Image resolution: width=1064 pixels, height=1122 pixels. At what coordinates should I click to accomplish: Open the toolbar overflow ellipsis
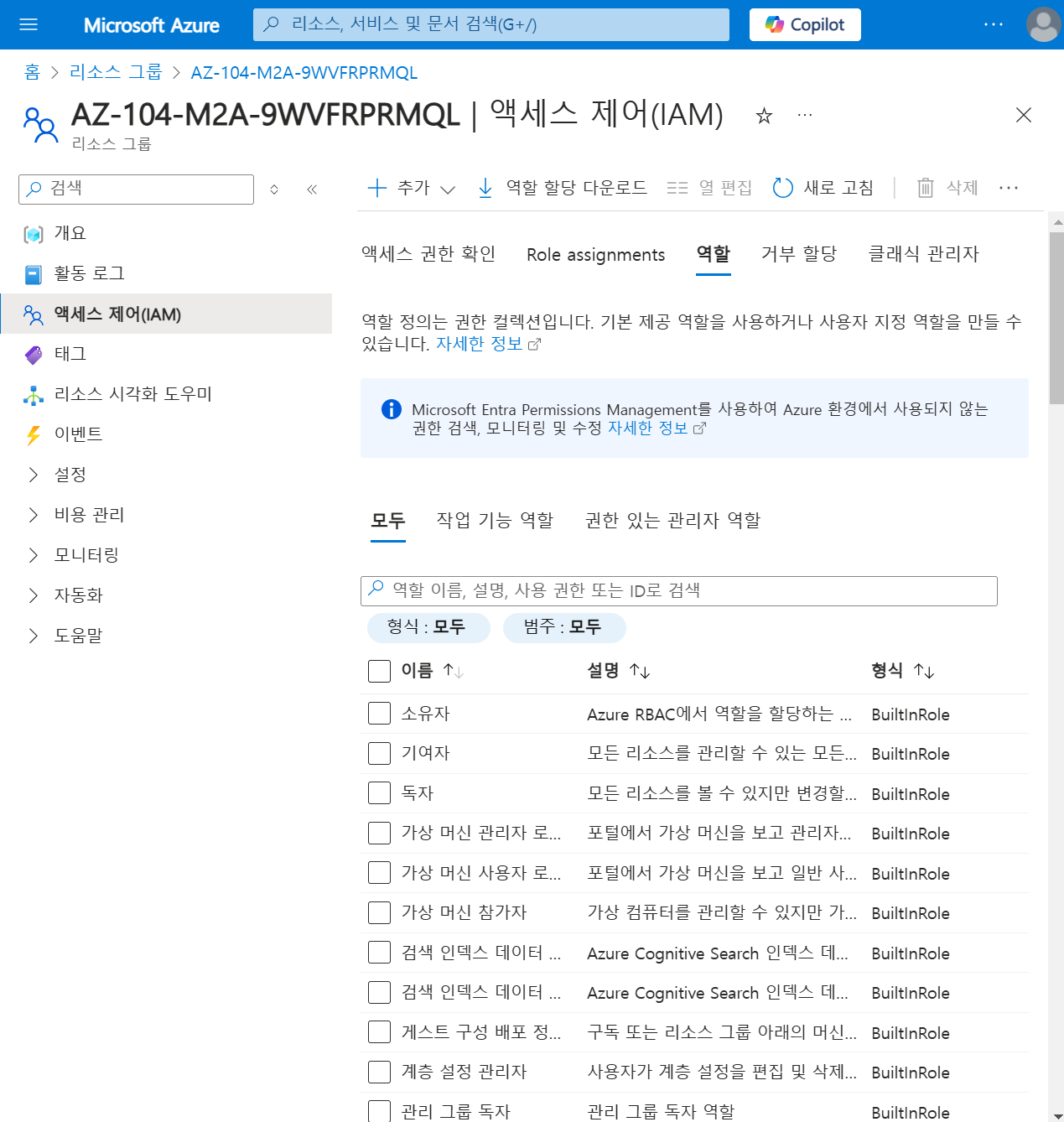[1009, 188]
